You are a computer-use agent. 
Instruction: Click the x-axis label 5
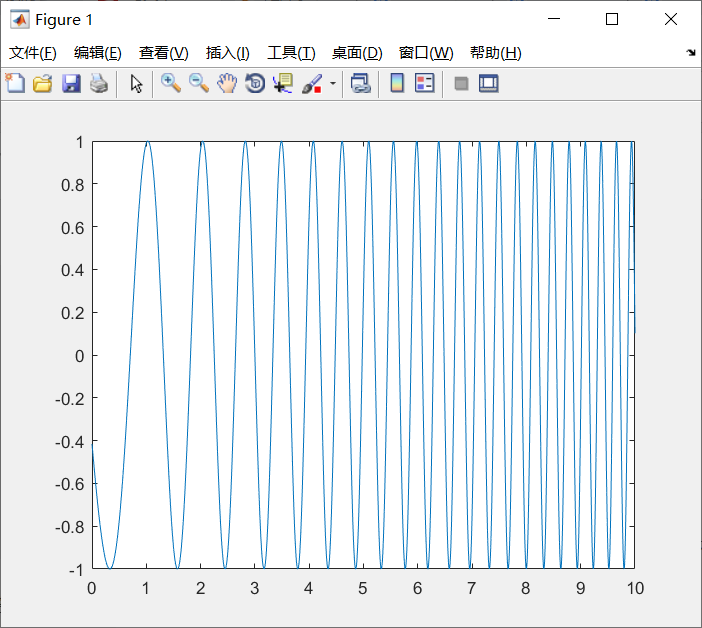coord(363,588)
